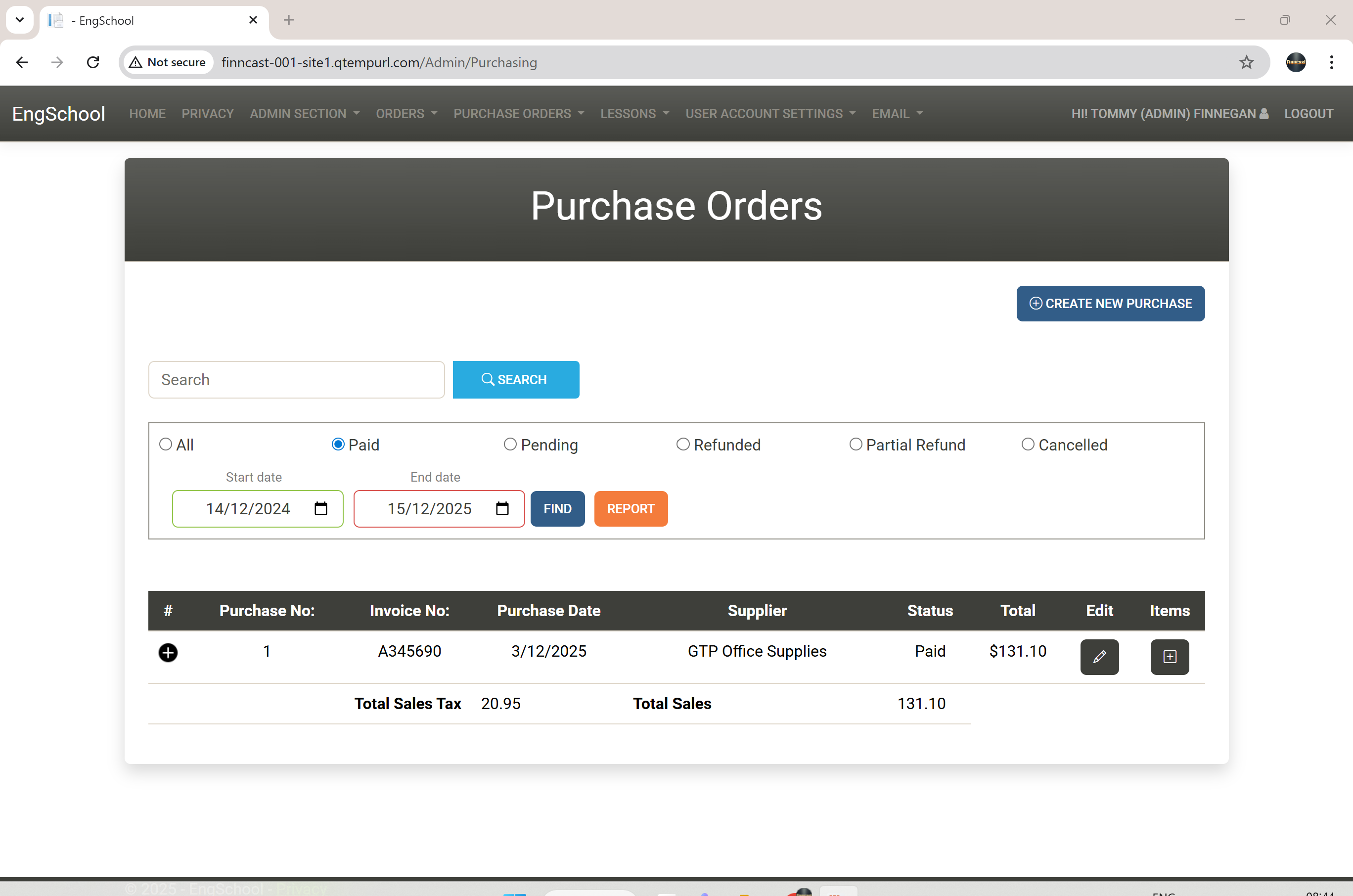The image size is (1353, 896).
Task: Reload the page using the refresh icon
Action: point(92,62)
